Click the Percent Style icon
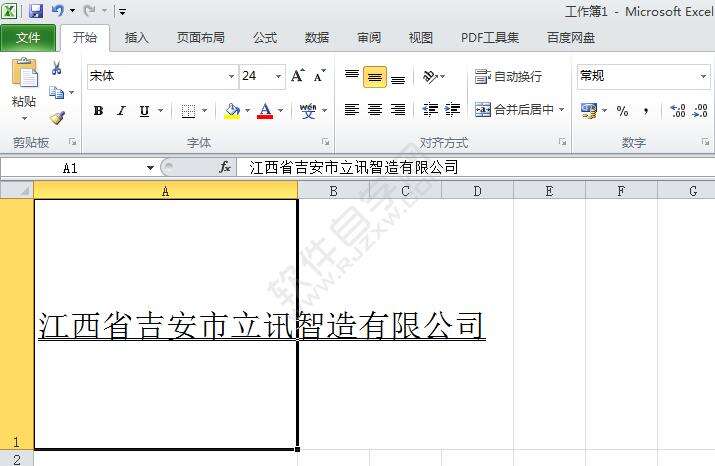Viewport: 715px width, 466px height. 622,110
